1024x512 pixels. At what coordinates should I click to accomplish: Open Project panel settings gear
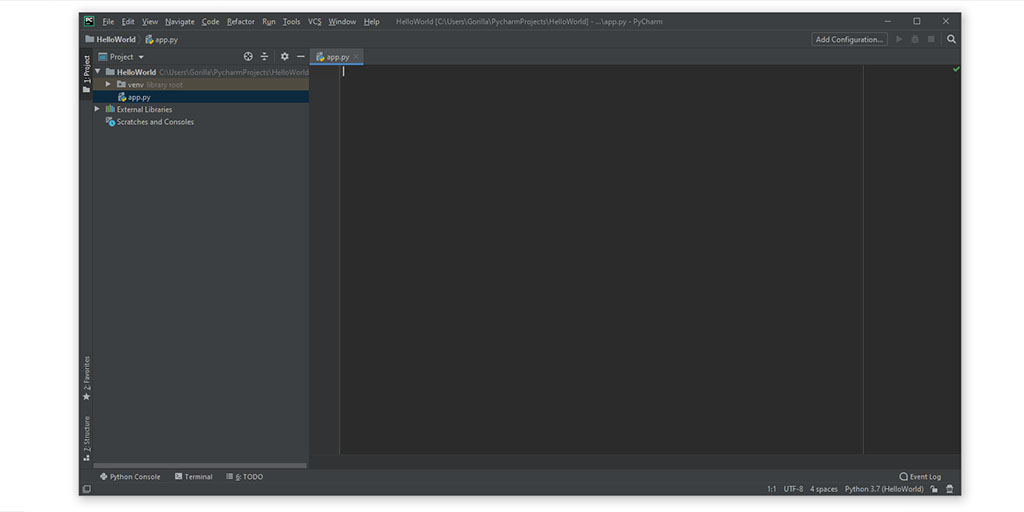click(285, 57)
